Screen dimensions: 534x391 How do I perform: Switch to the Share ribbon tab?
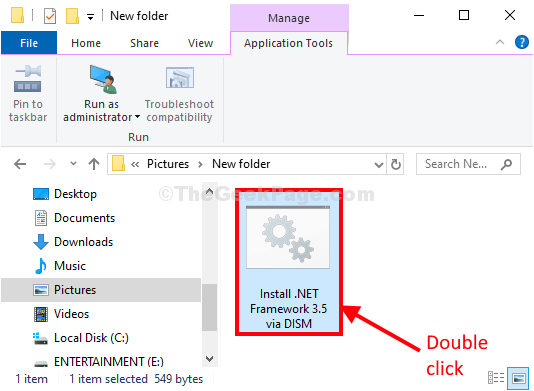(144, 43)
